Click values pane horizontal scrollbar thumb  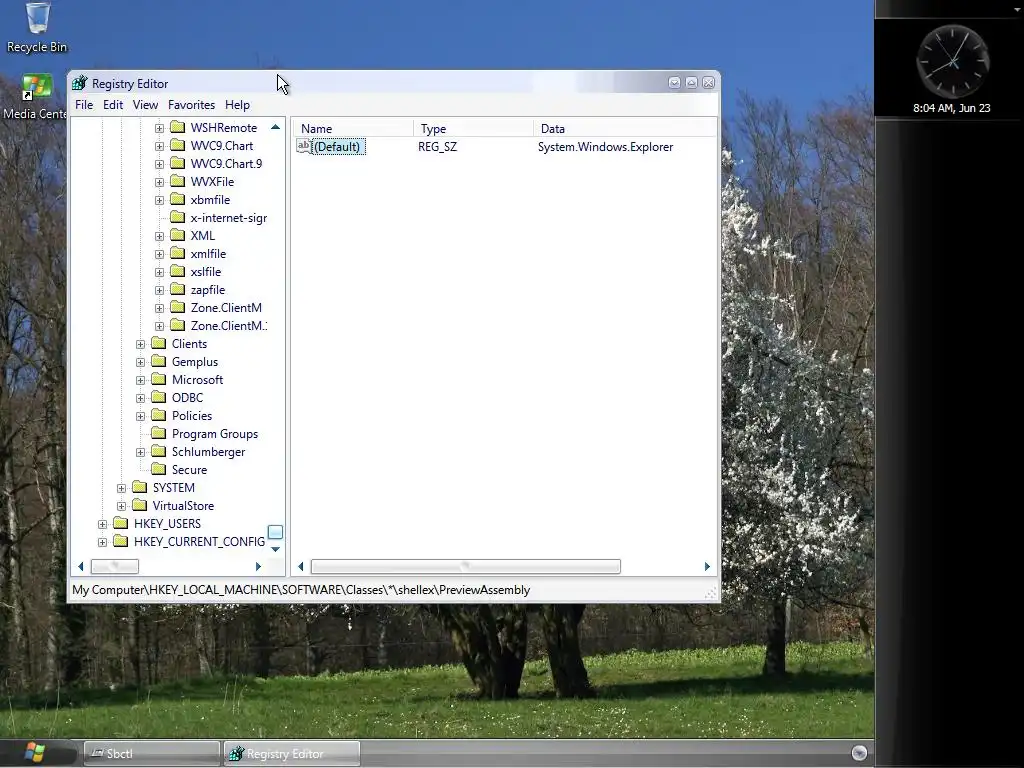(x=466, y=566)
